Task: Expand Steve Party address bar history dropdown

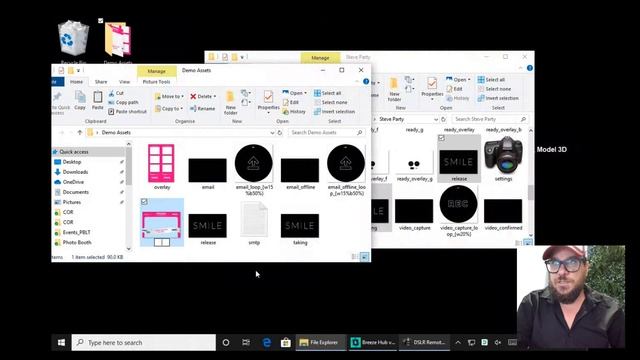Action: tap(436, 119)
